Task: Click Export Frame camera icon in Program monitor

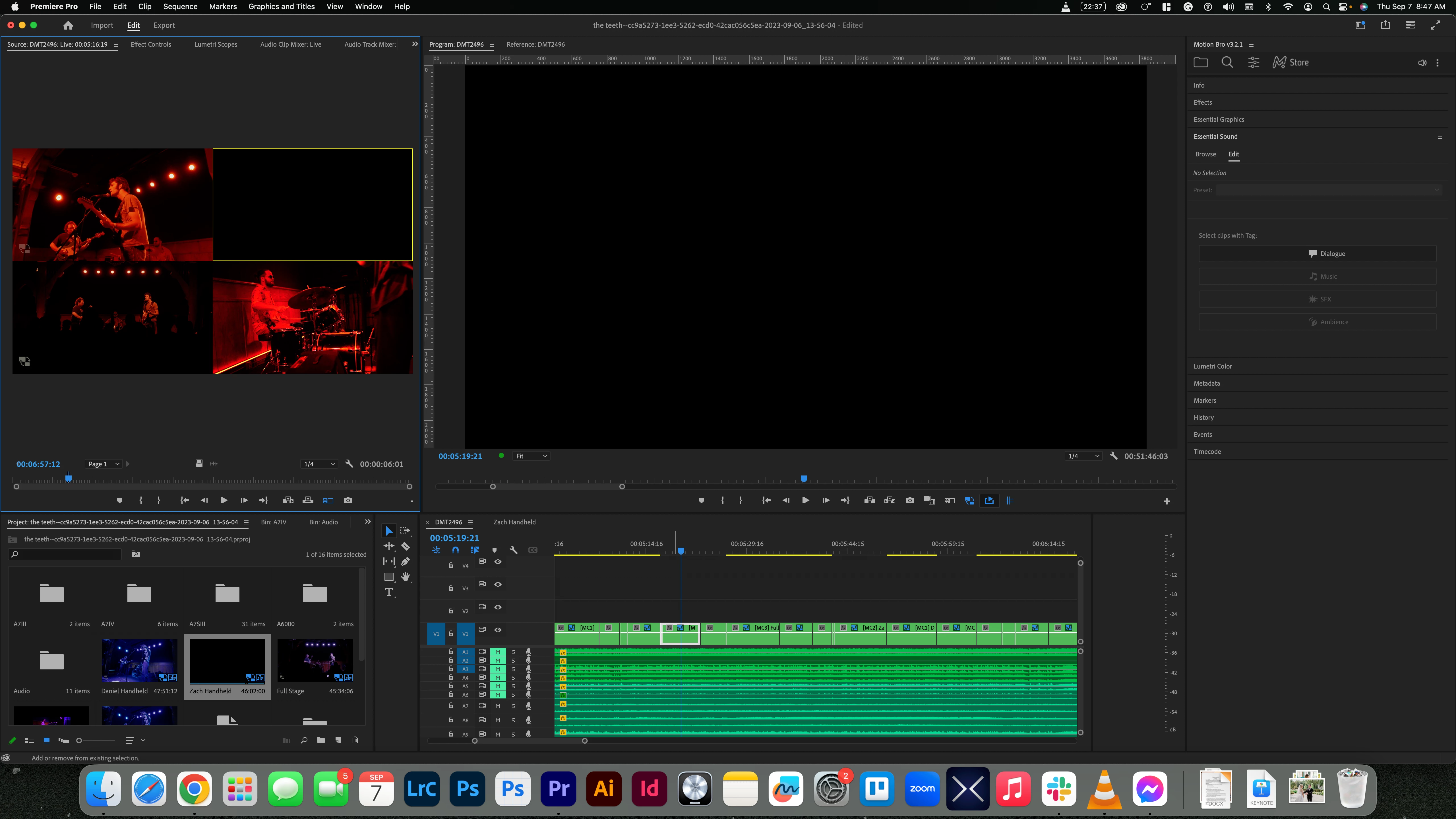Action: pyautogui.click(x=909, y=500)
